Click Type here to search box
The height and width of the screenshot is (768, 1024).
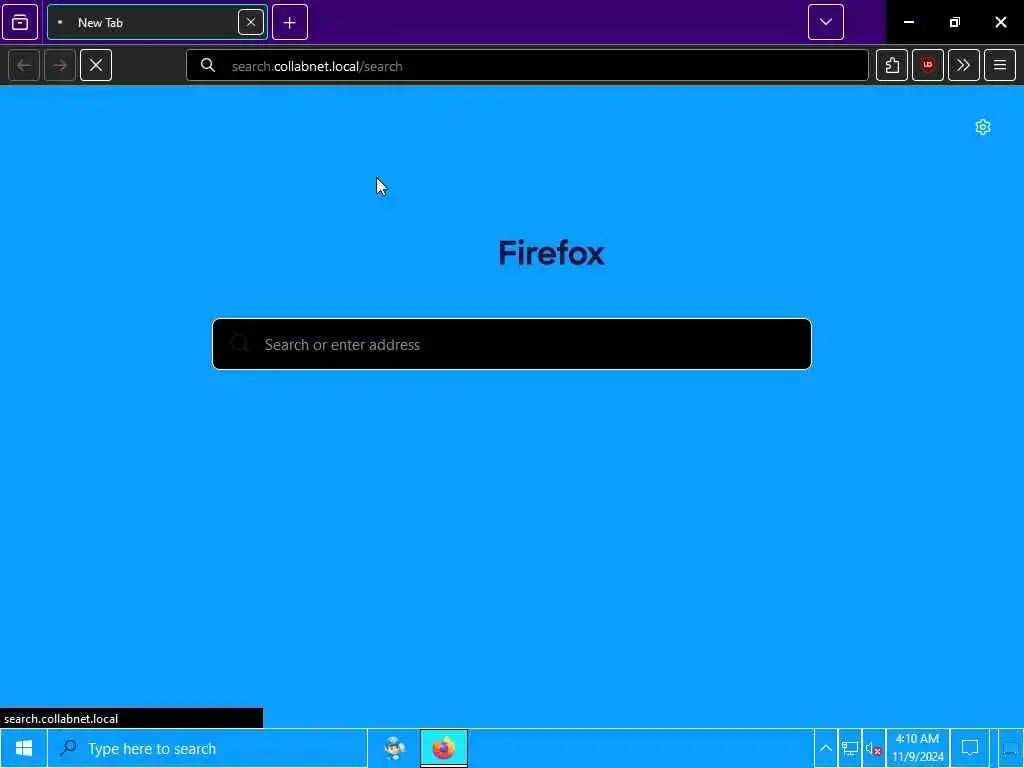pyautogui.click(x=207, y=748)
